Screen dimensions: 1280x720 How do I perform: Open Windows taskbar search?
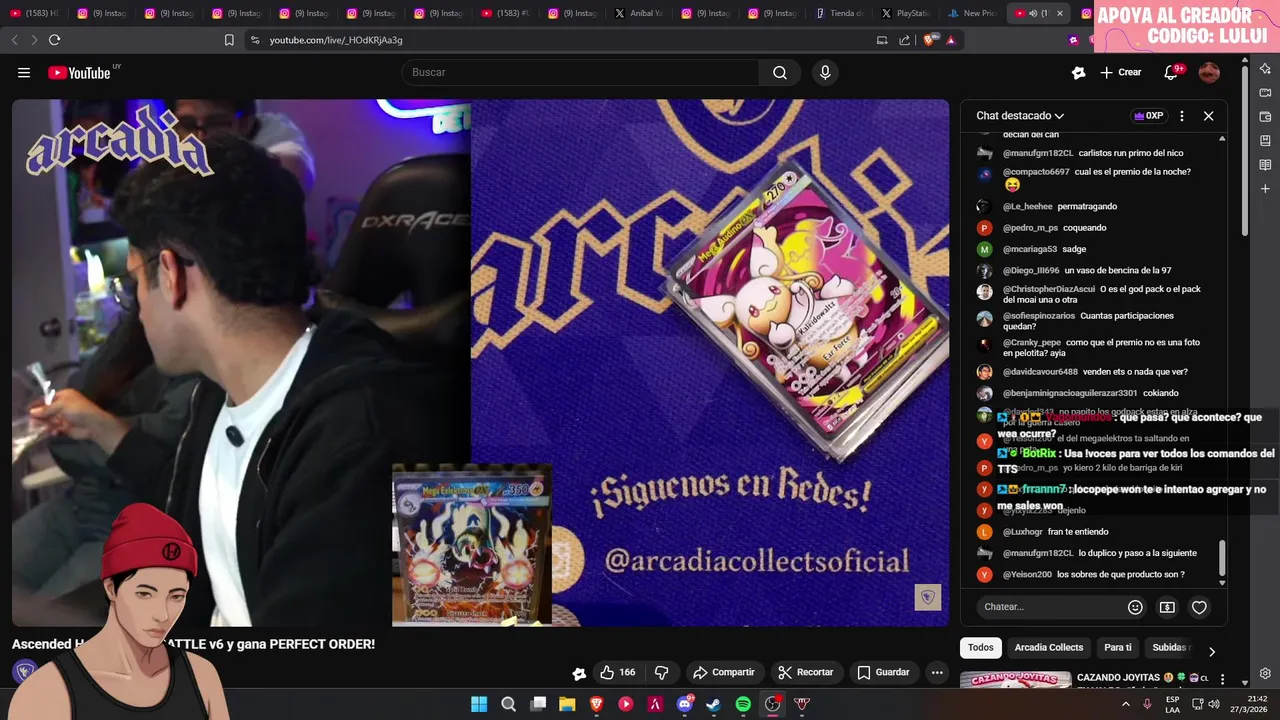click(x=508, y=704)
